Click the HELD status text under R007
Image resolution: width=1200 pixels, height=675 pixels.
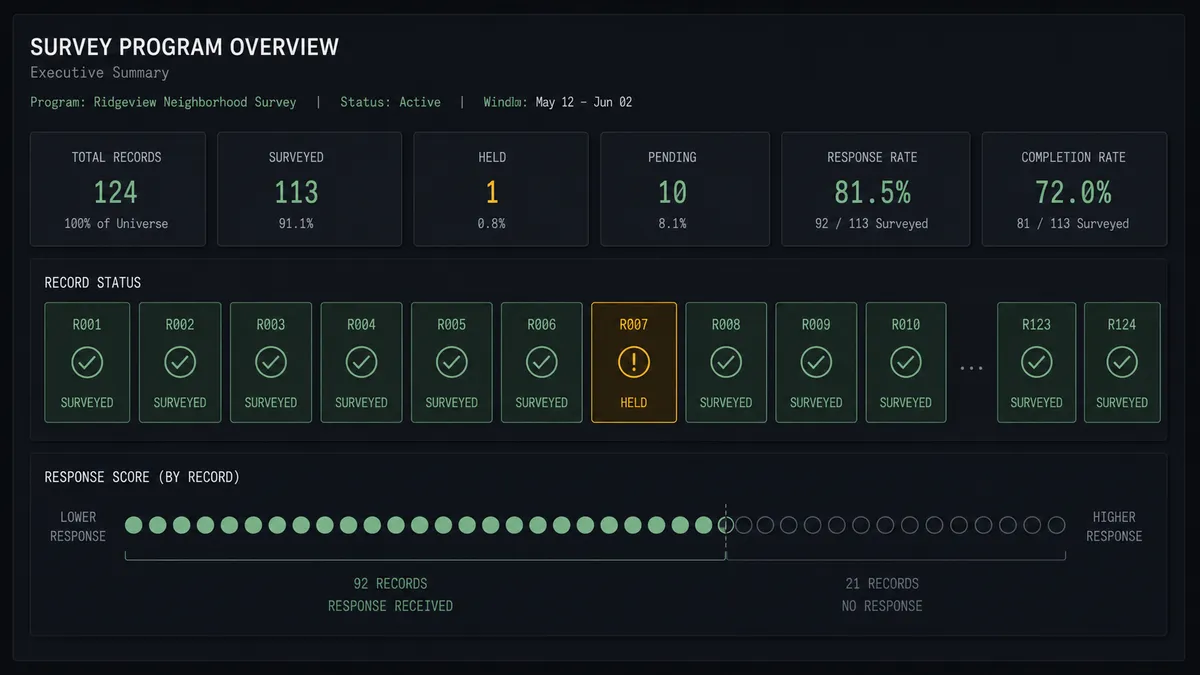[634, 403]
